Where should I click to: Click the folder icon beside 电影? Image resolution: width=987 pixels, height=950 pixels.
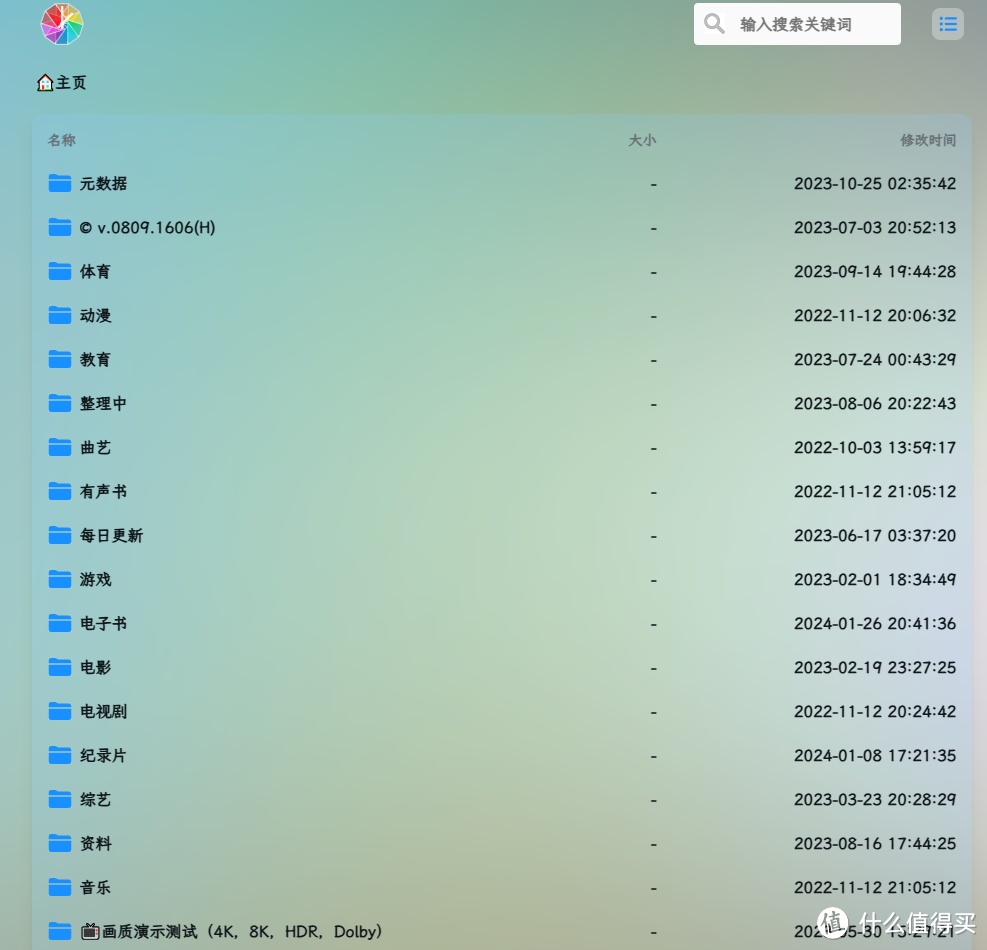60,667
